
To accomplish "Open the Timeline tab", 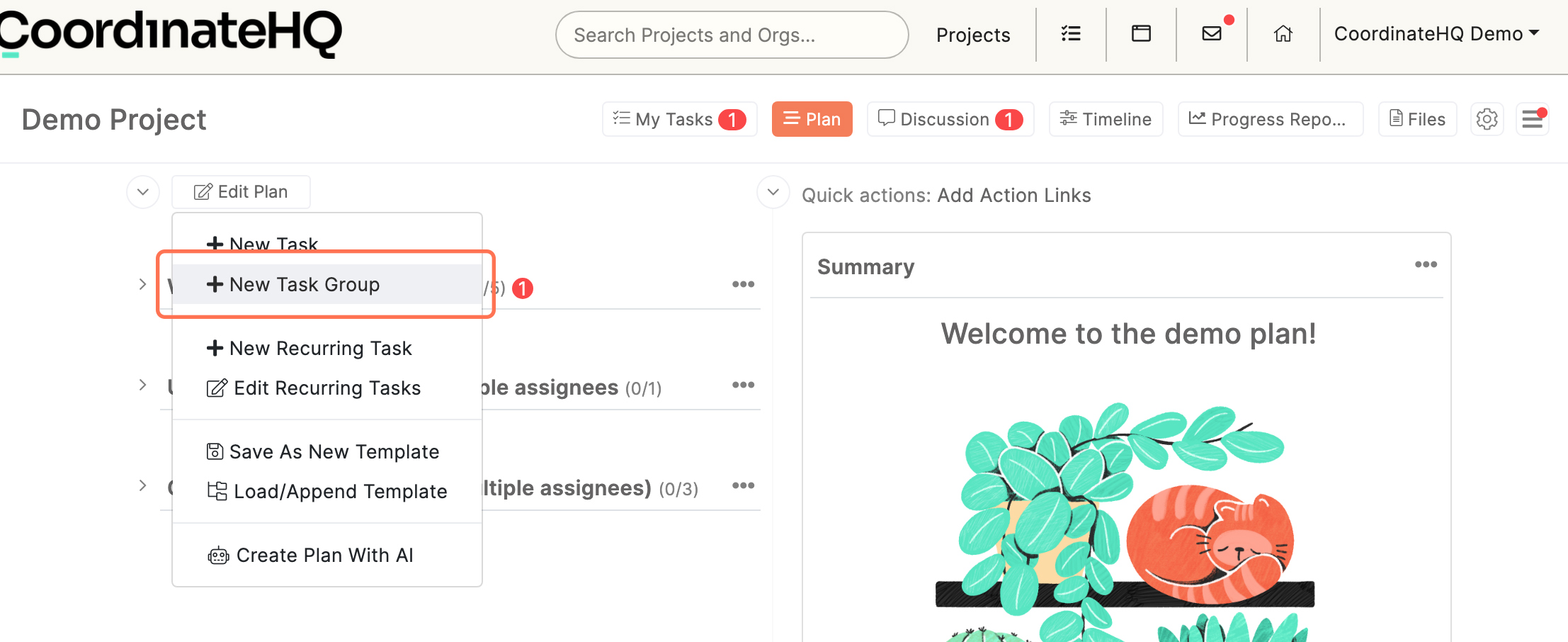I will click(x=1106, y=119).
